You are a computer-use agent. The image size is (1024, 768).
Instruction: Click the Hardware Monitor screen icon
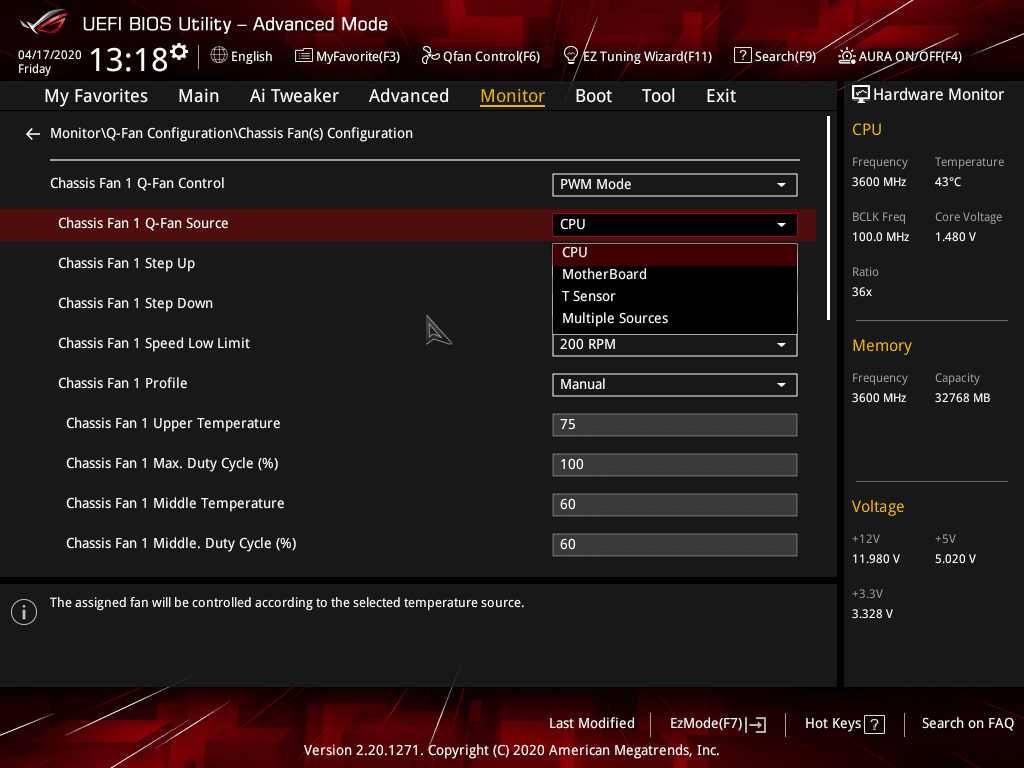[x=861, y=95]
